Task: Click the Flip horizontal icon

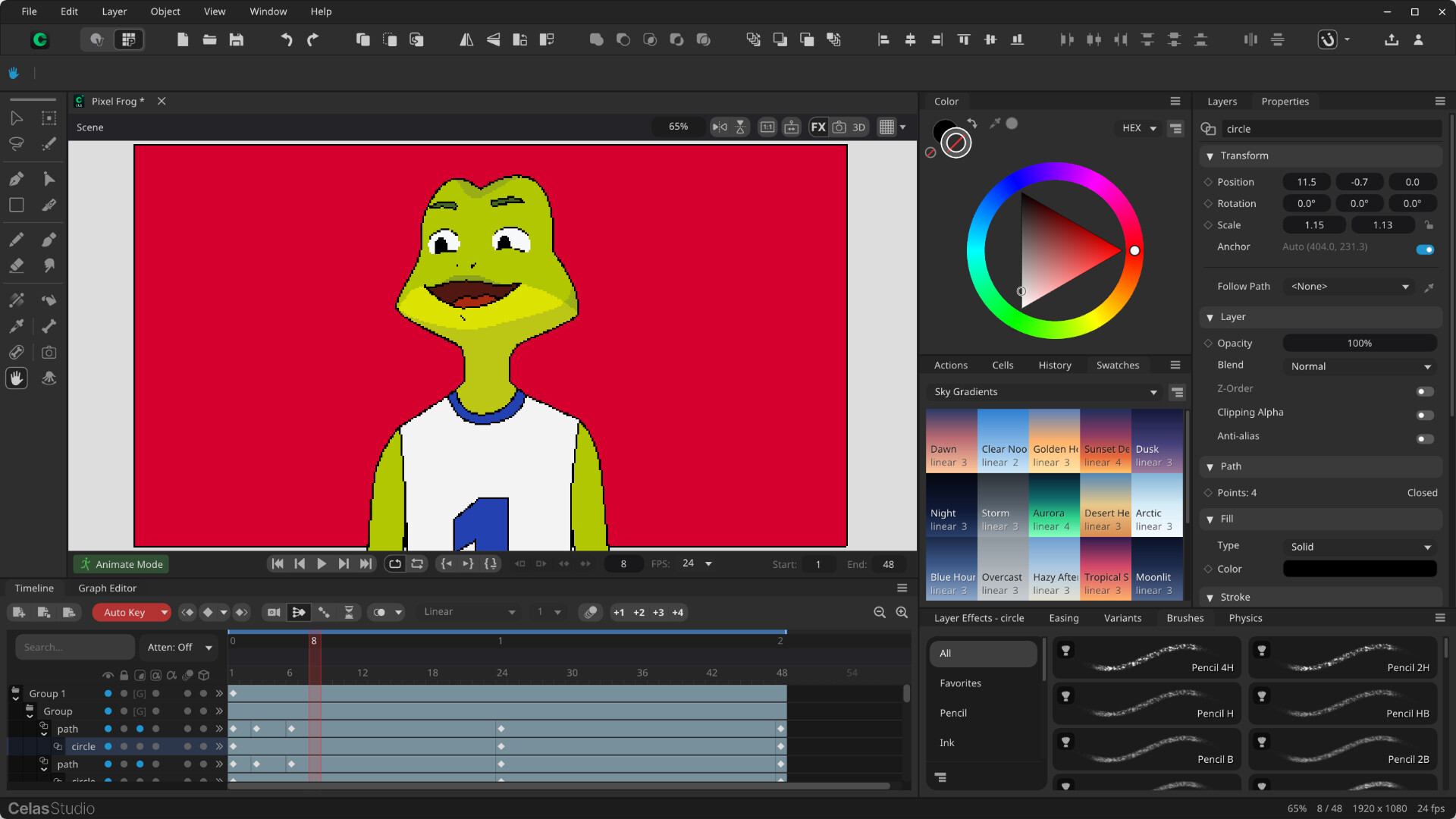Action: 466,39
